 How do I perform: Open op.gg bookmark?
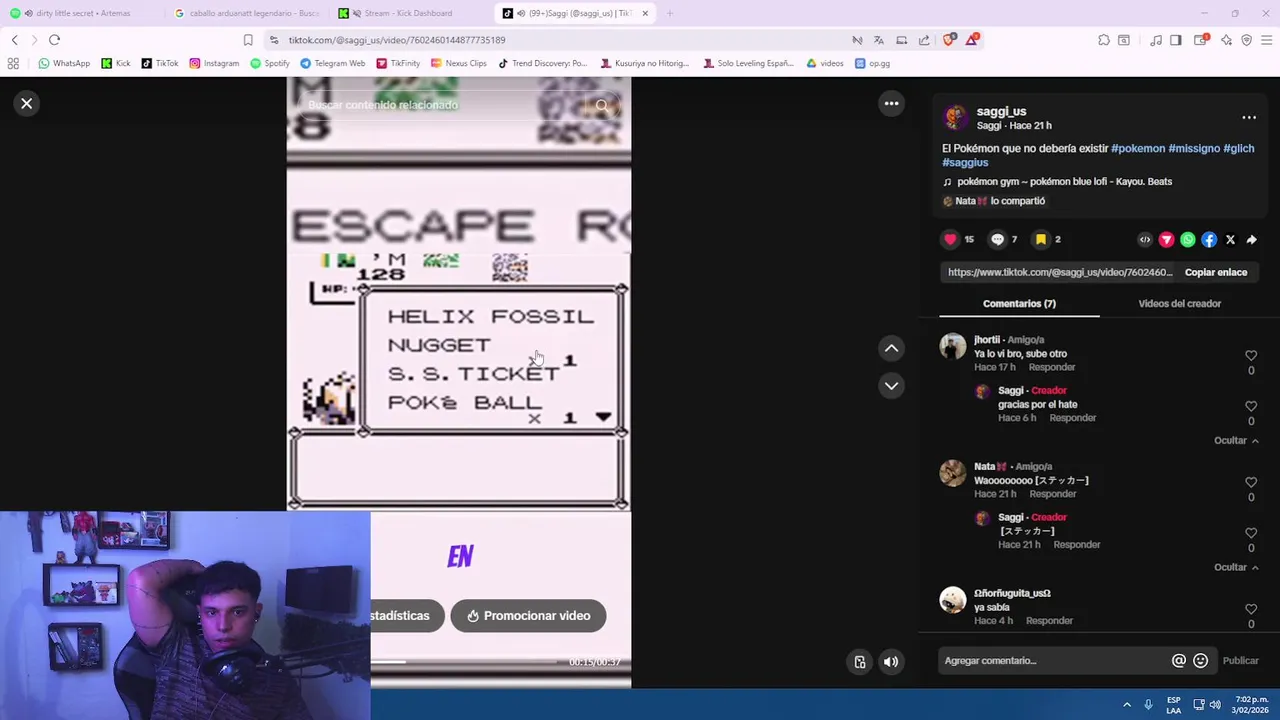[x=872, y=63]
